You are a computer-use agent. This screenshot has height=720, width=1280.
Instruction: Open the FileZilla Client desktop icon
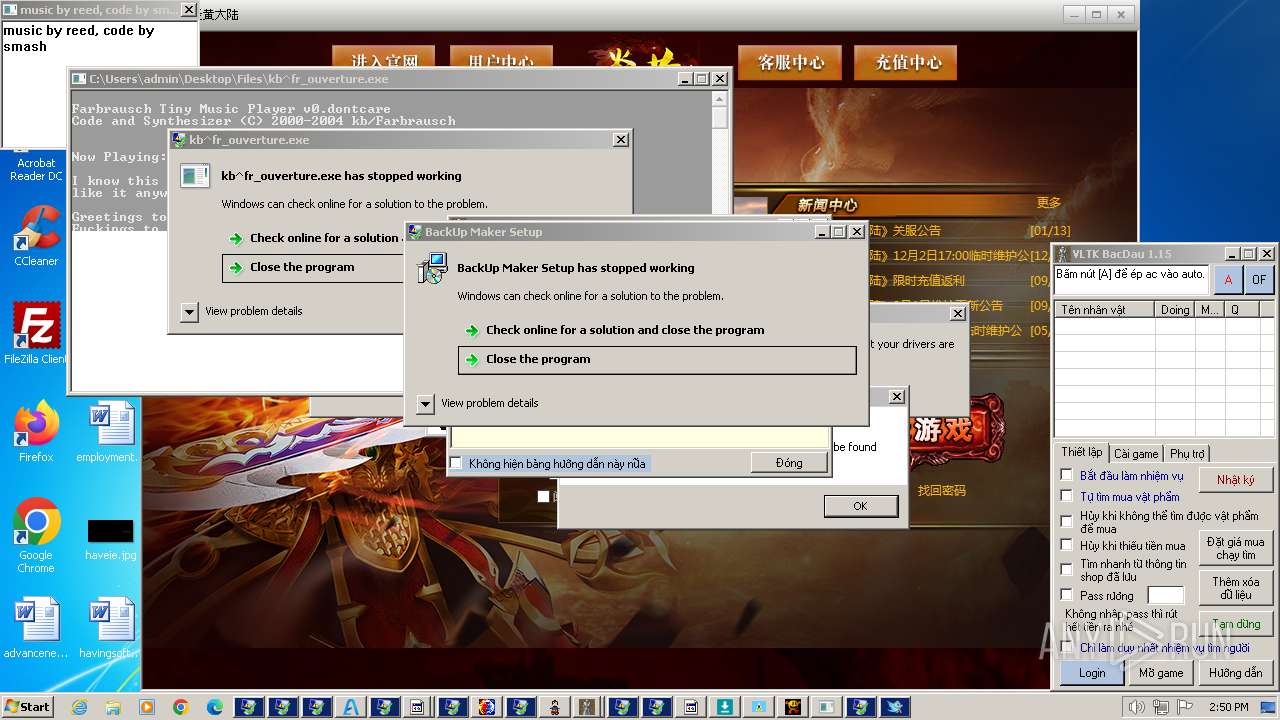coord(36,333)
